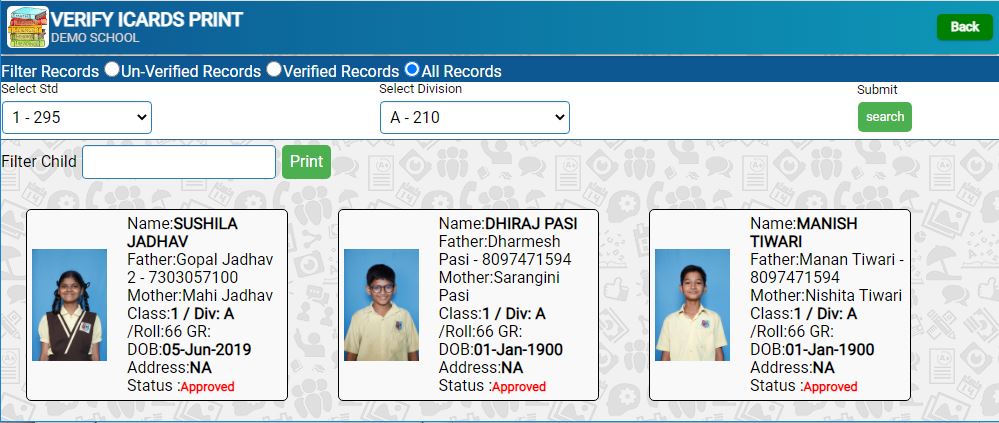Screen dimensions: 999x423
Task: Open Sushila Jadhav's photo thumbnail
Action: coord(69,305)
